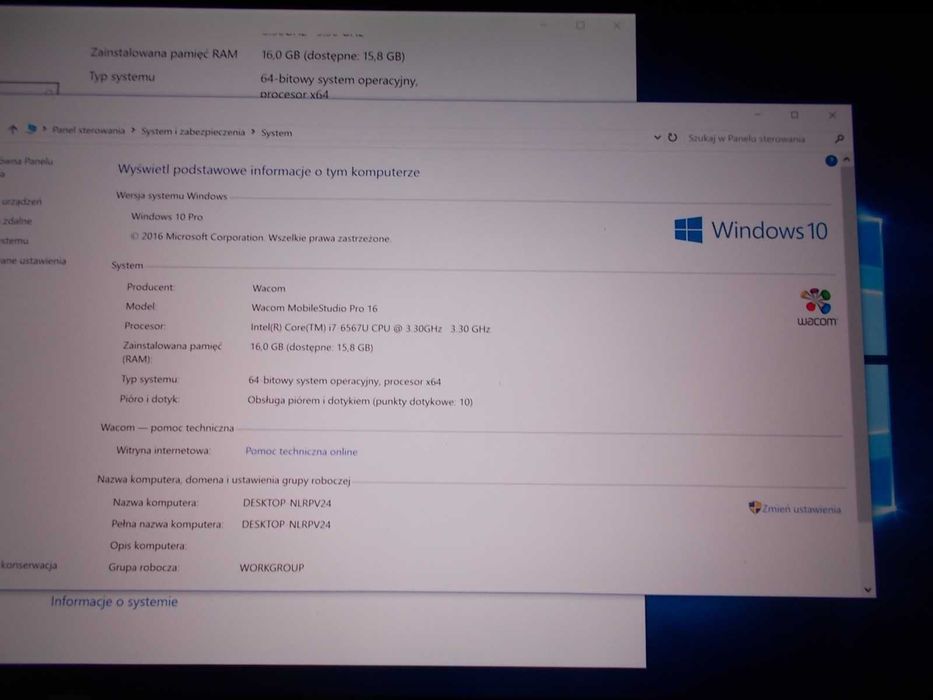933x700 pixels.
Task: Open the System i zabezpieczenia breadcrumb
Action: coord(193,132)
